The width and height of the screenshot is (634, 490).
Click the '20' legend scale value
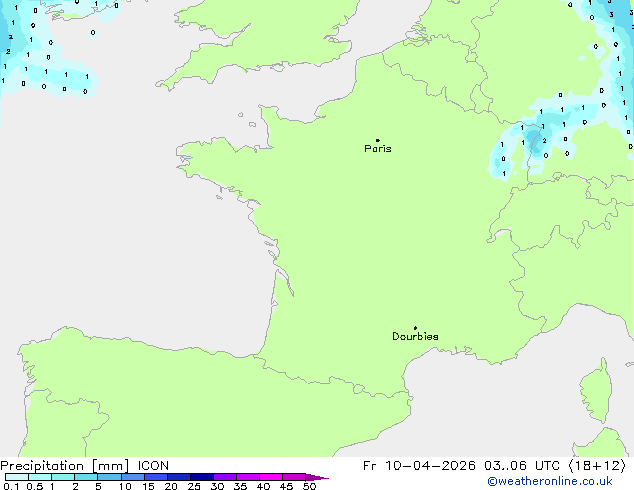(171, 486)
